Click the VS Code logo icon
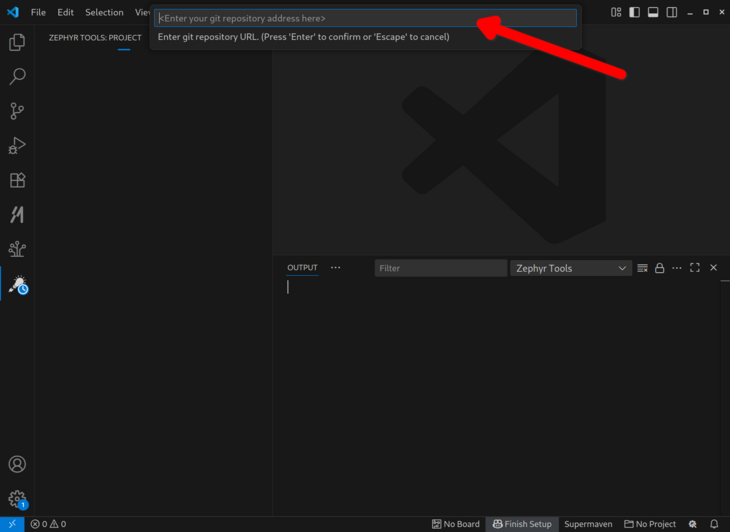Image resolution: width=730 pixels, height=532 pixels. pos(13,12)
